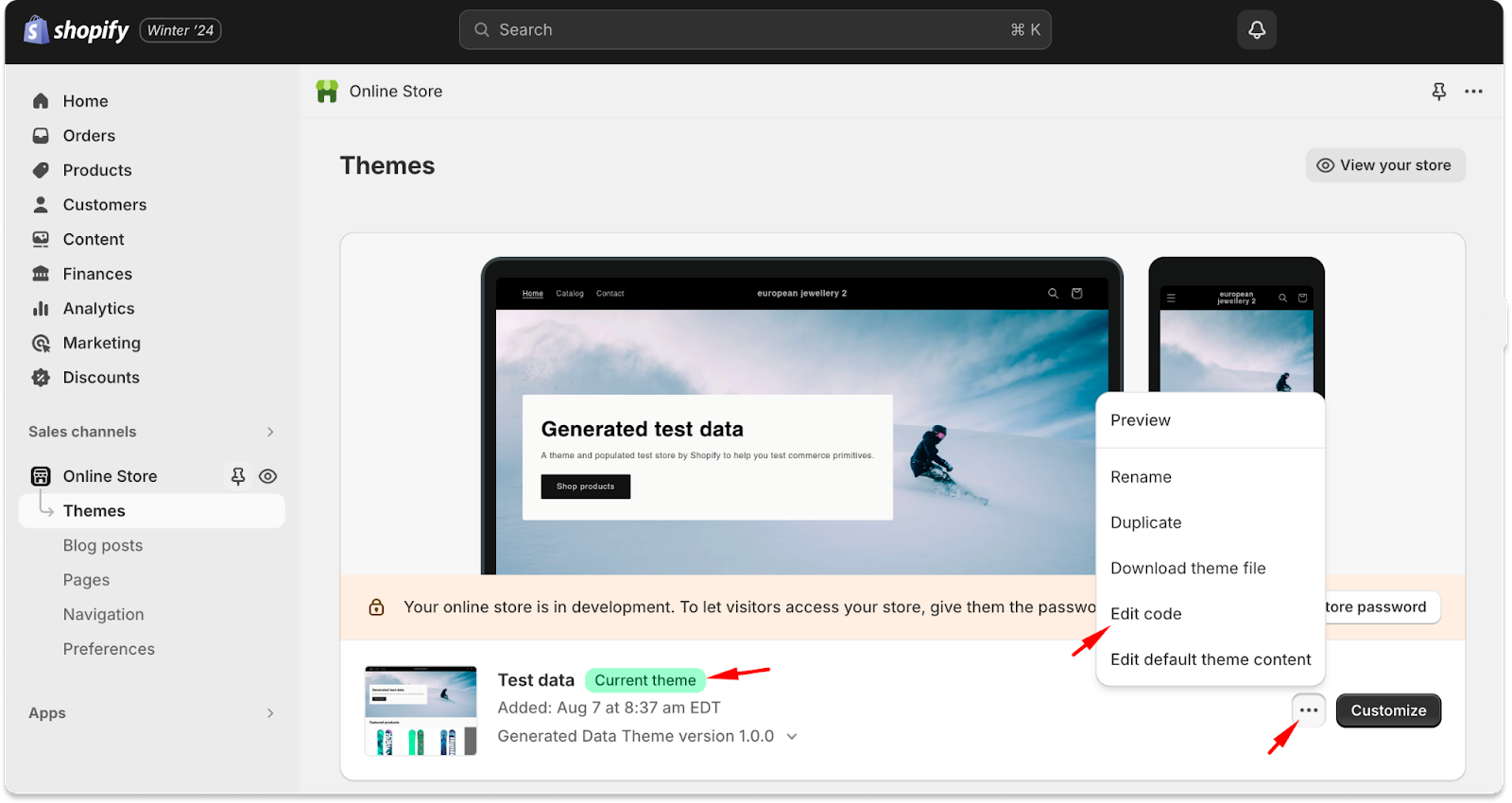Image resolution: width=1512 pixels, height=803 pixels.
Task: Click the Test data theme thumbnail
Action: pyautogui.click(x=421, y=710)
